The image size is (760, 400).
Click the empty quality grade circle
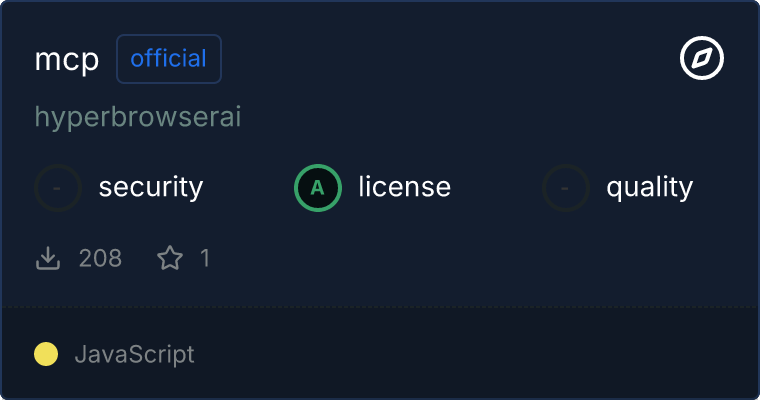[566, 187]
